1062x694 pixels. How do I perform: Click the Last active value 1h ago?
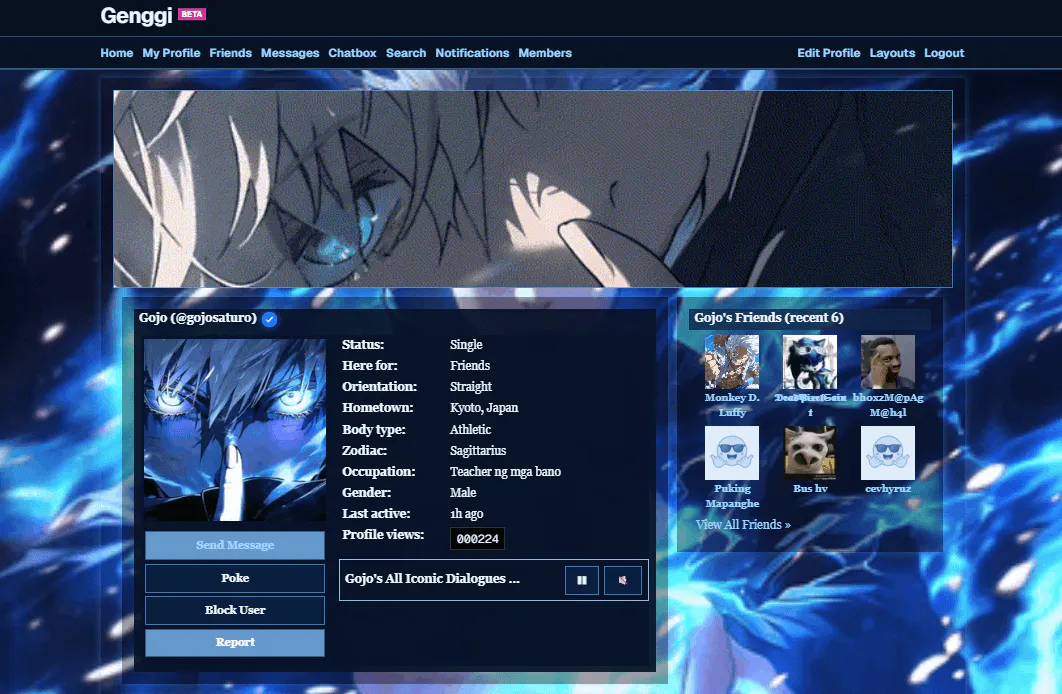(x=467, y=513)
